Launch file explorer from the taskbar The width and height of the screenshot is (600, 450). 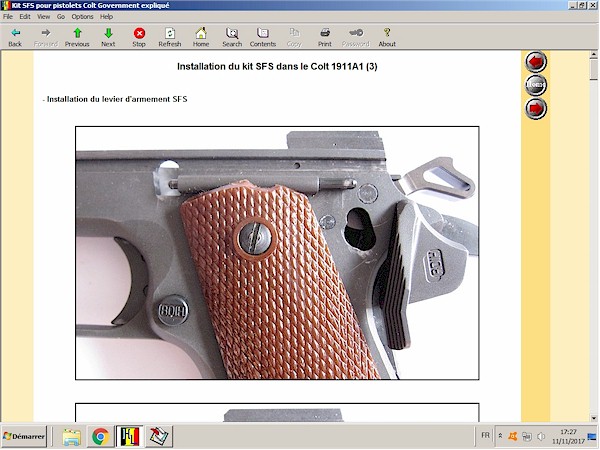[x=72, y=436]
